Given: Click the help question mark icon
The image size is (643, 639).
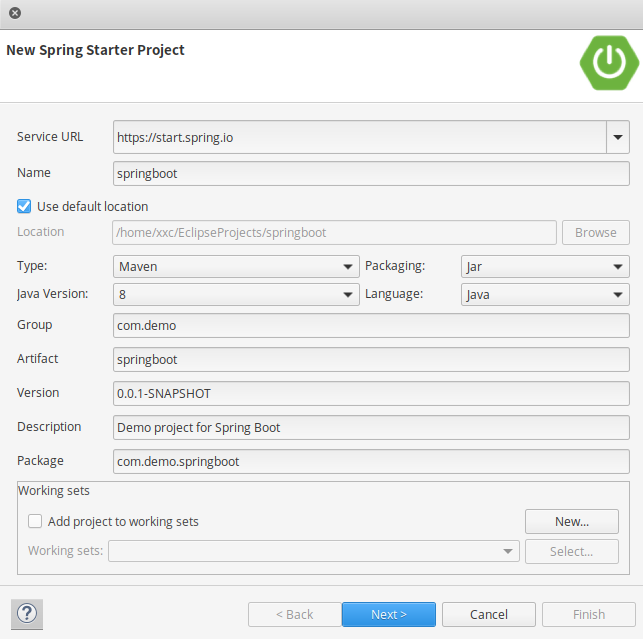Looking at the screenshot, I should tap(26, 614).
